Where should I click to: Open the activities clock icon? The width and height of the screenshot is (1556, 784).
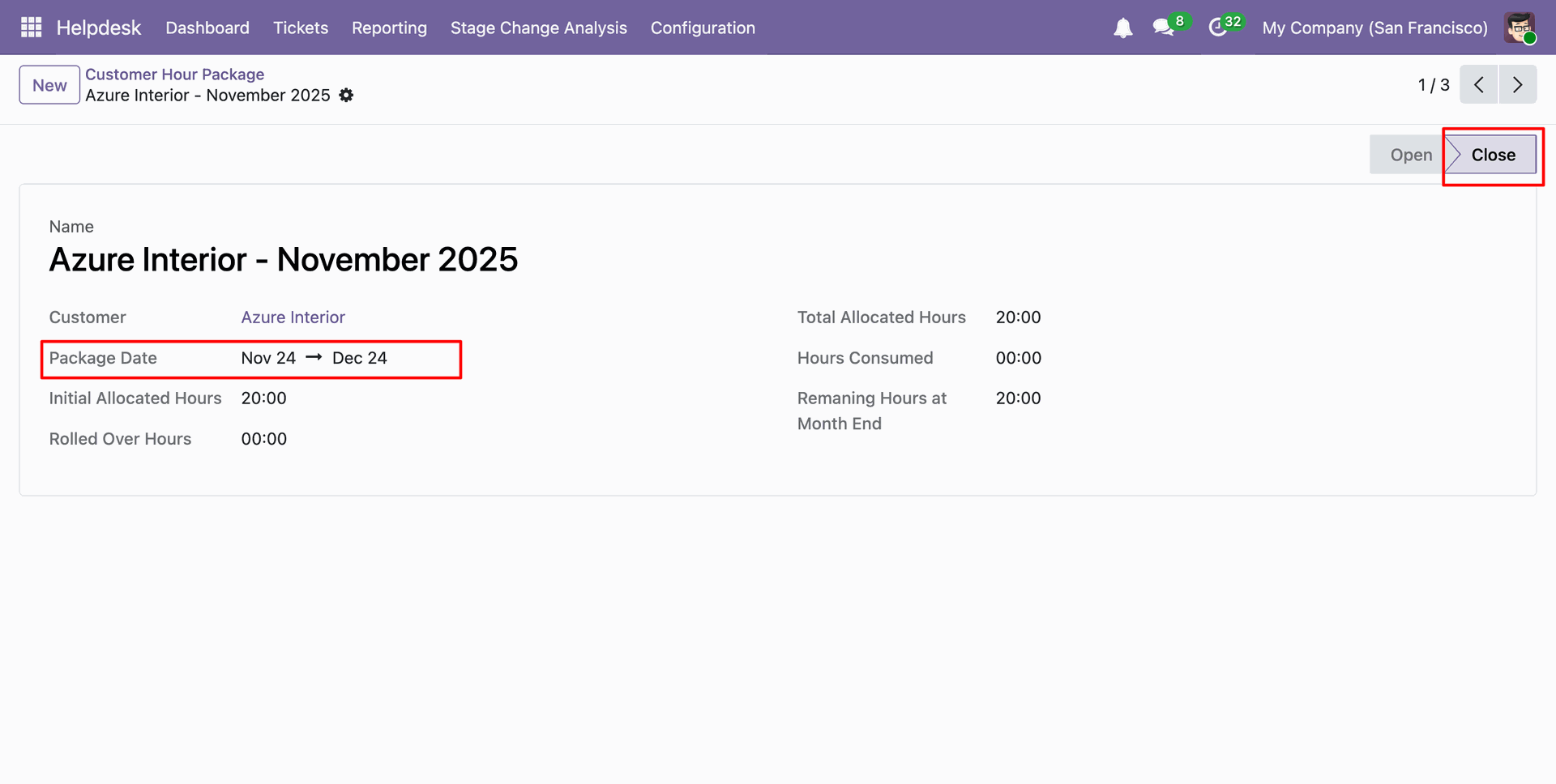[1217, 28]
